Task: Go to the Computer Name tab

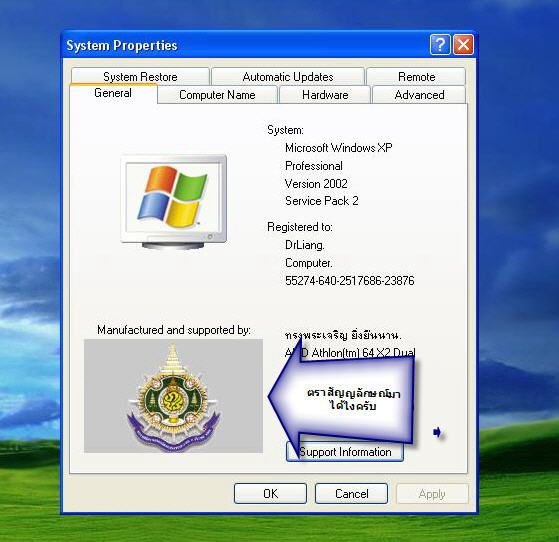Action: click(x=217, y=95)
